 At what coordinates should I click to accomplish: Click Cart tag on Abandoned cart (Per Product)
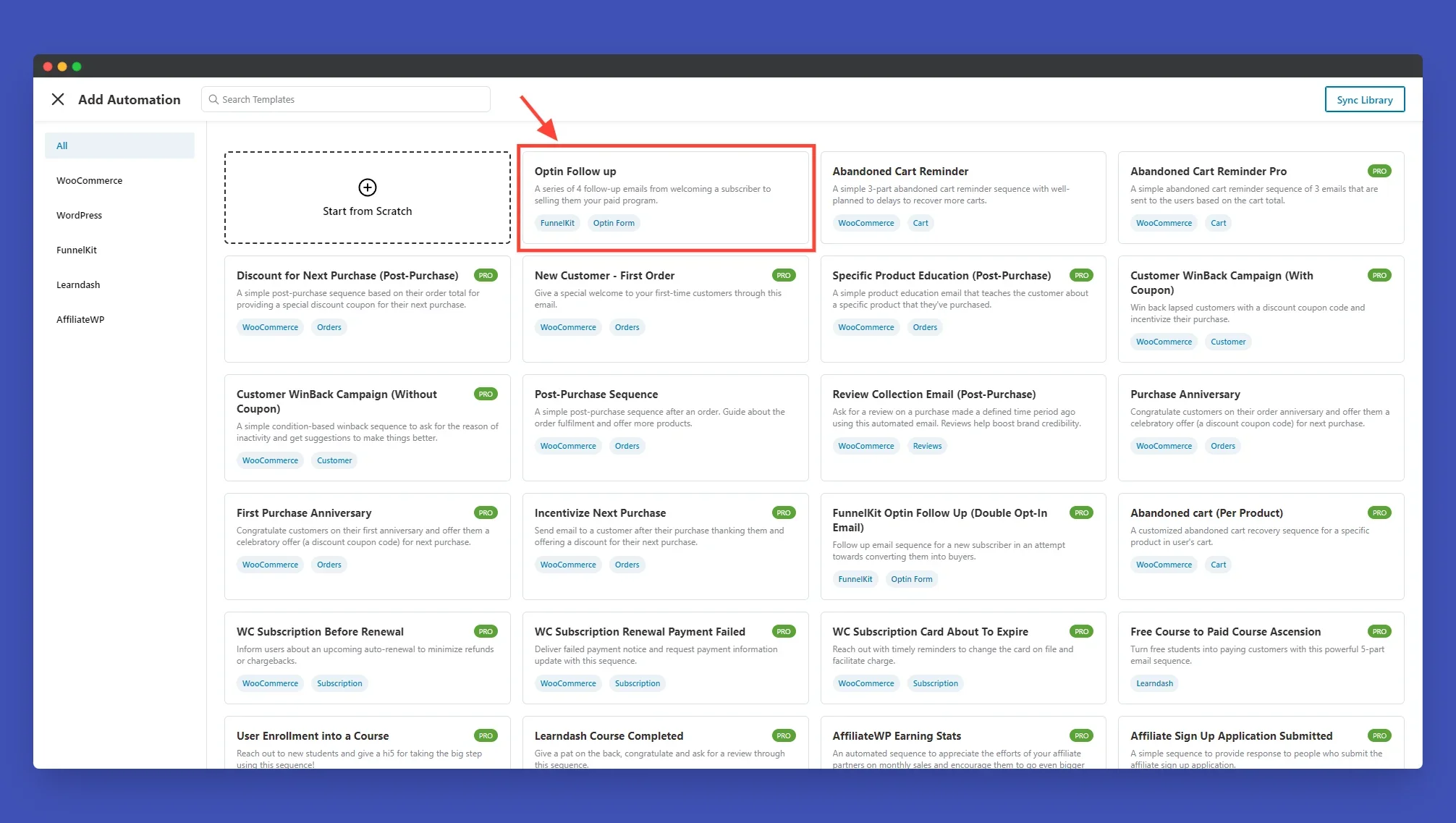1219,565
